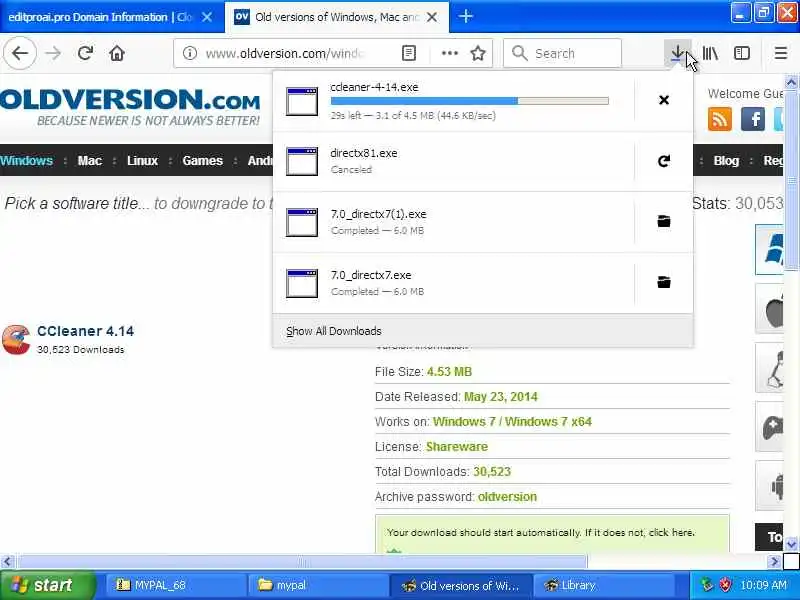Viewport: 800px width, 600px height.
Task: Click horizontal scrollbar right arrow
Action: [774, 562]
